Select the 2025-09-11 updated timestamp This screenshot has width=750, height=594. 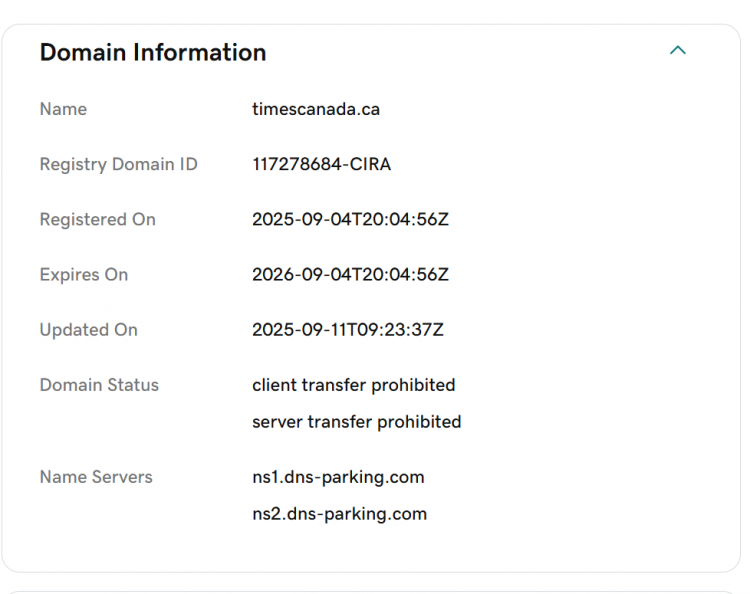(x=348, y=329)
